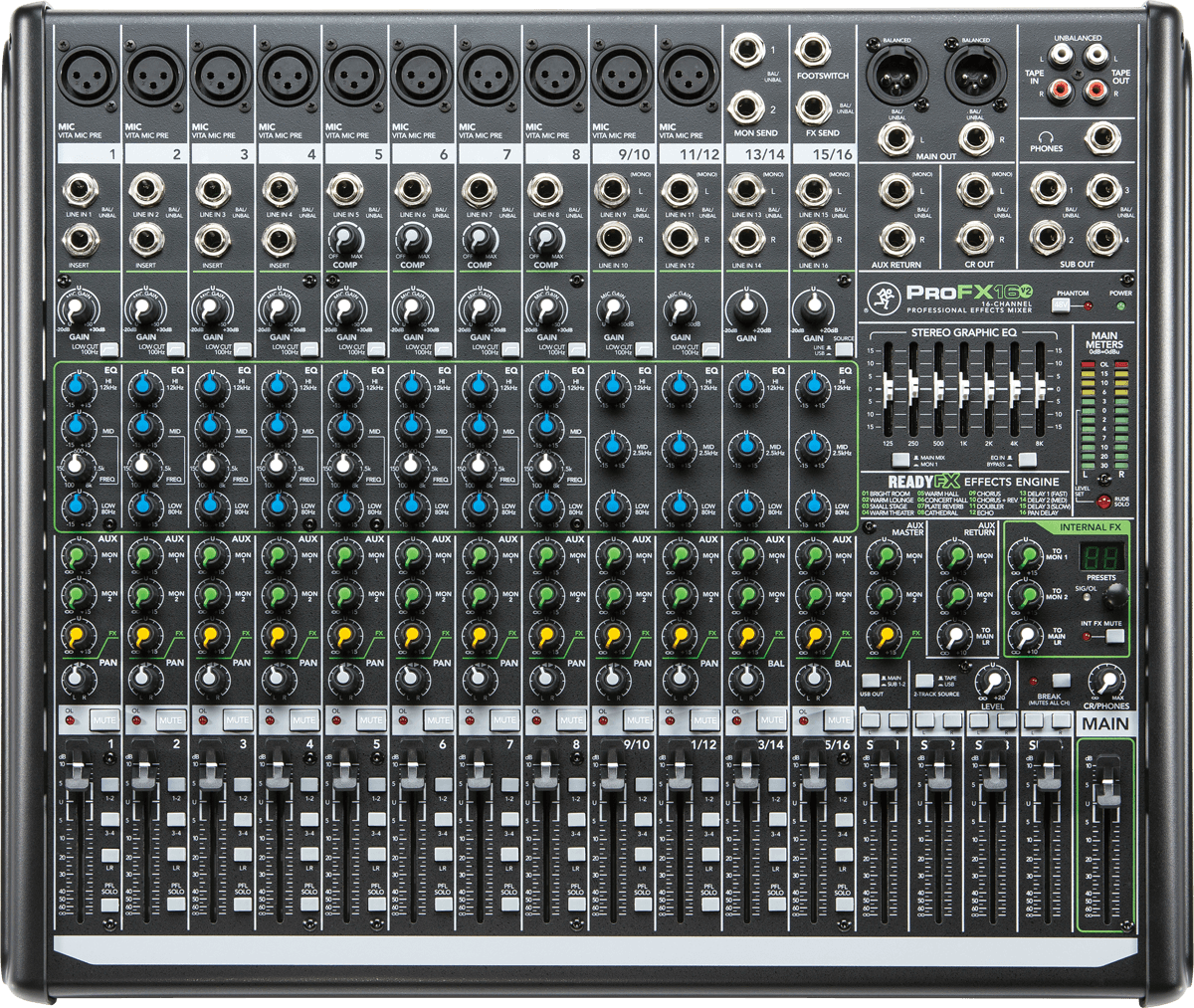Click the PHONES headphone jack
Screen dimensions: 1194x1008
point(1100,137)
